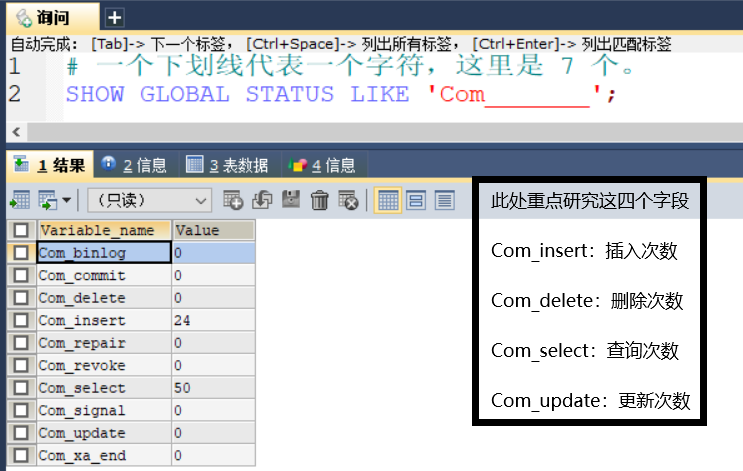Click the editor horizontal scrollbar track
Image resolution: width=743 pixels, height=471 pixels.
click(385, 132)
